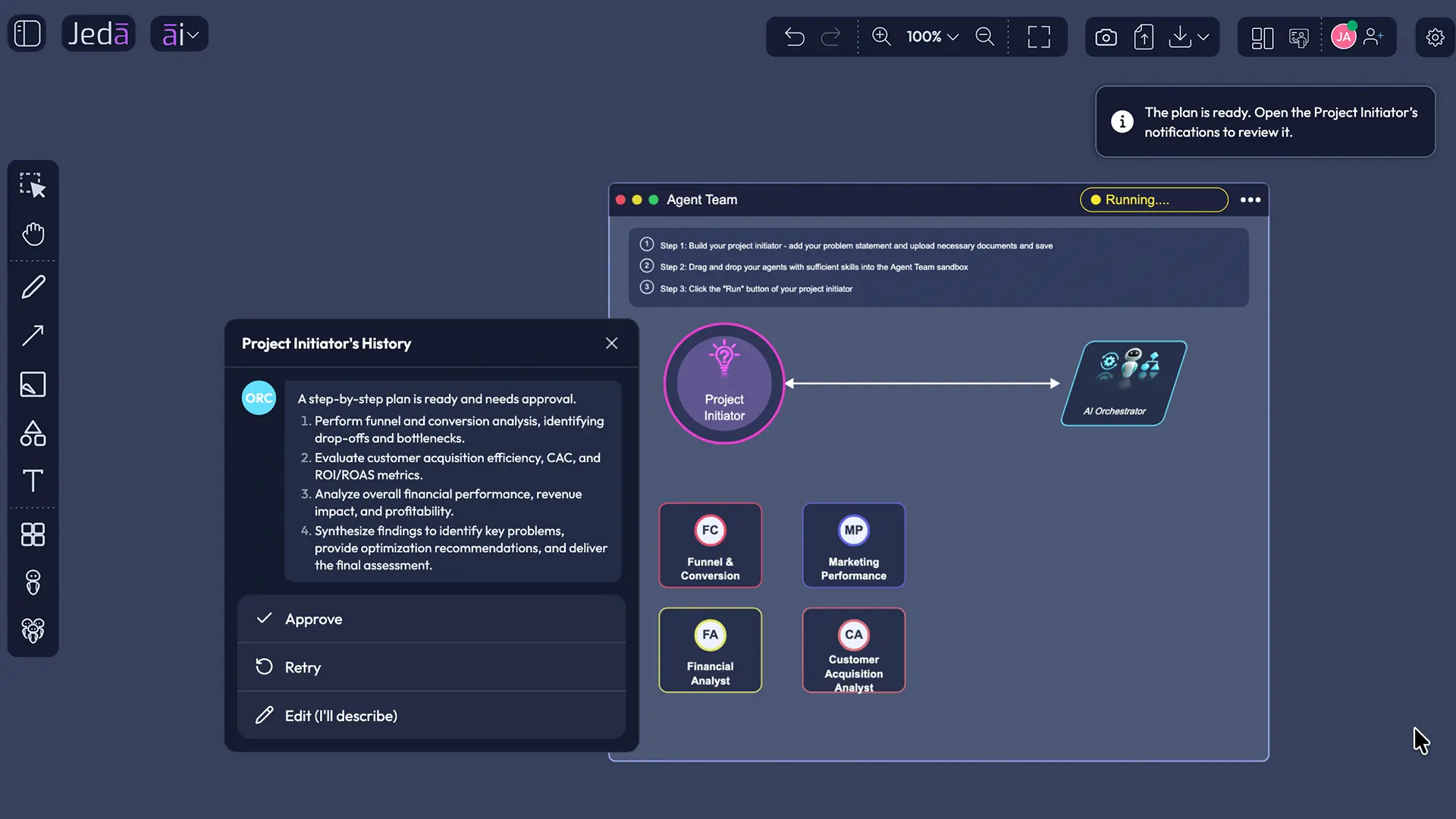Zoom in with the magnifier plus icon
This screenshot has height=819, width=1456.
point(881,36)
